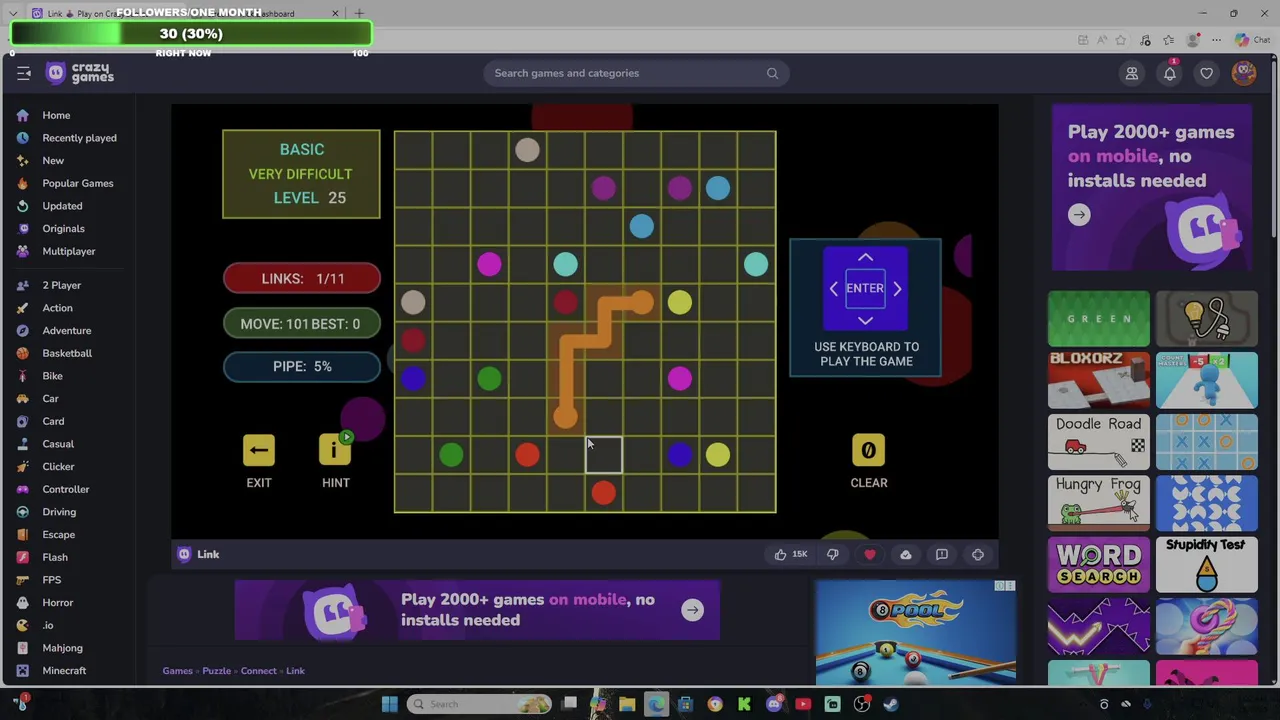Image resolution: width=1280 pixels, height=720 pixels.
Task: Click the right arrow on game keypad
Action: tap(897, 288)
